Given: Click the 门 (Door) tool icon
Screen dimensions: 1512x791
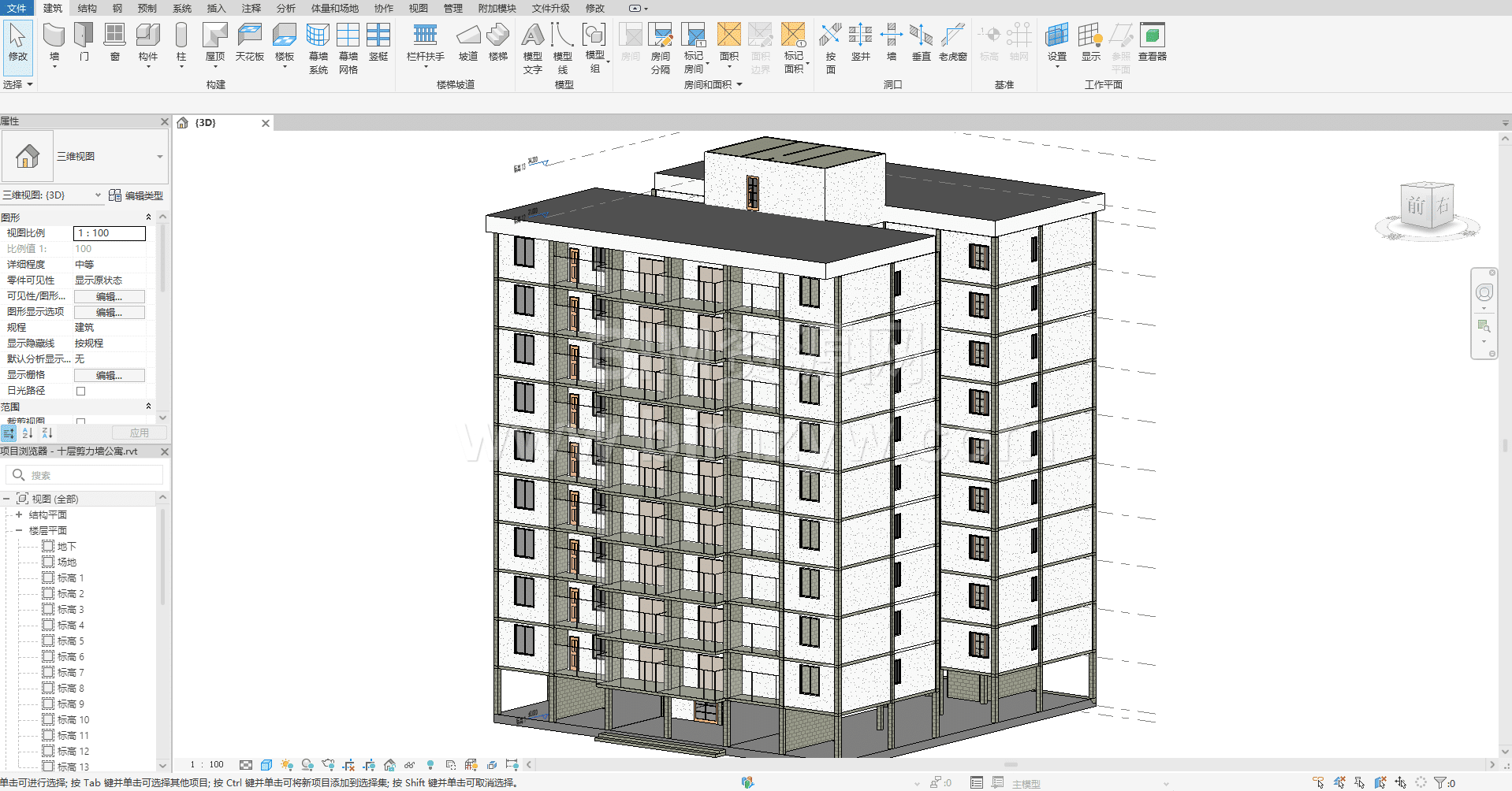Looking at the screenshot, I should [x=84, y=42].
